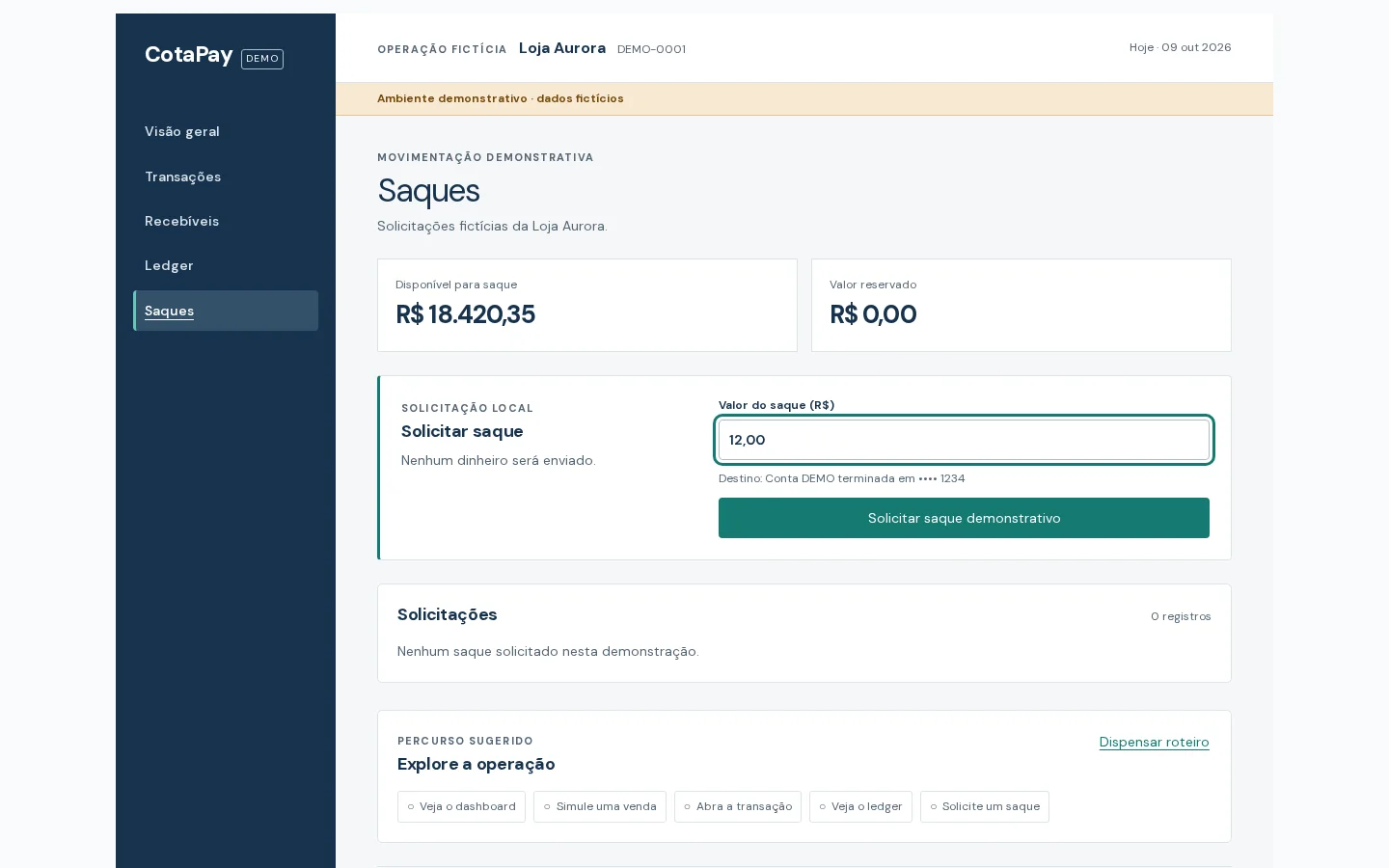The image size is (1389, 868).
Task: Select the 'Veja o dashboard' step chip
Action: (x=461, y=806)
